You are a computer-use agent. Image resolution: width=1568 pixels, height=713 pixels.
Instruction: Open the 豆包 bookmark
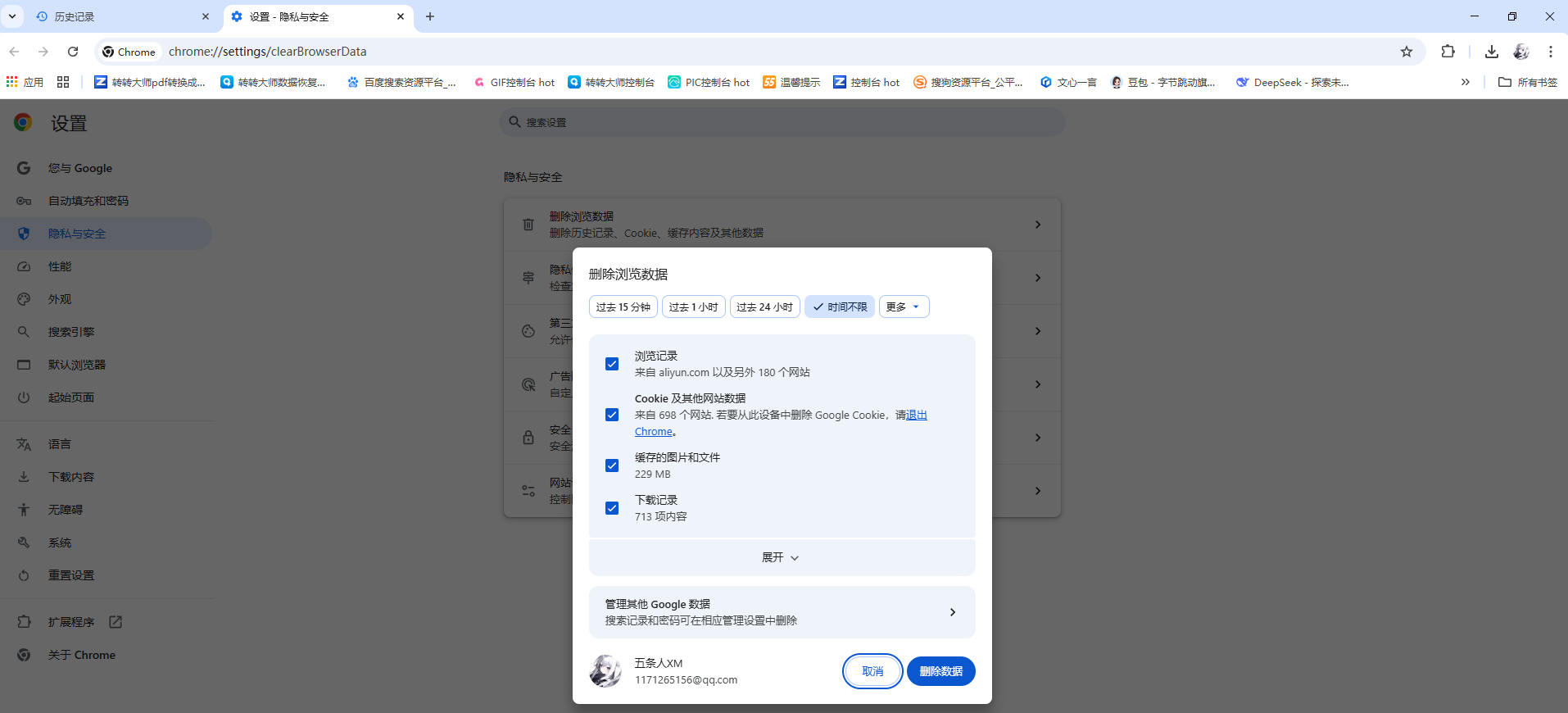click(x=1163, y=82)
